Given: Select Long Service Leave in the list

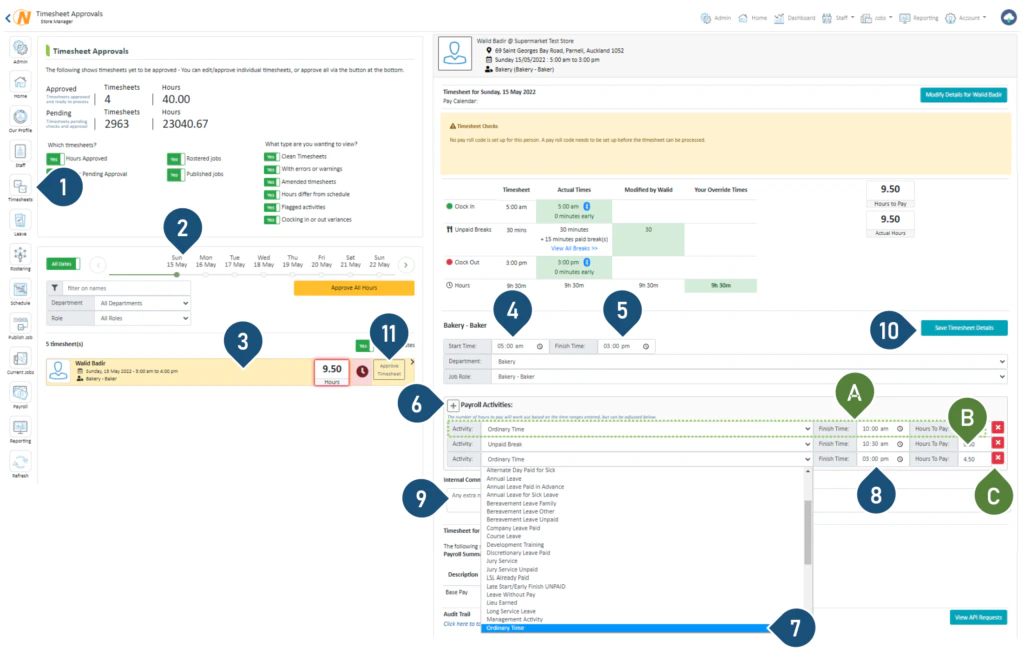Looking at the screenshot, I should (511, 611).
